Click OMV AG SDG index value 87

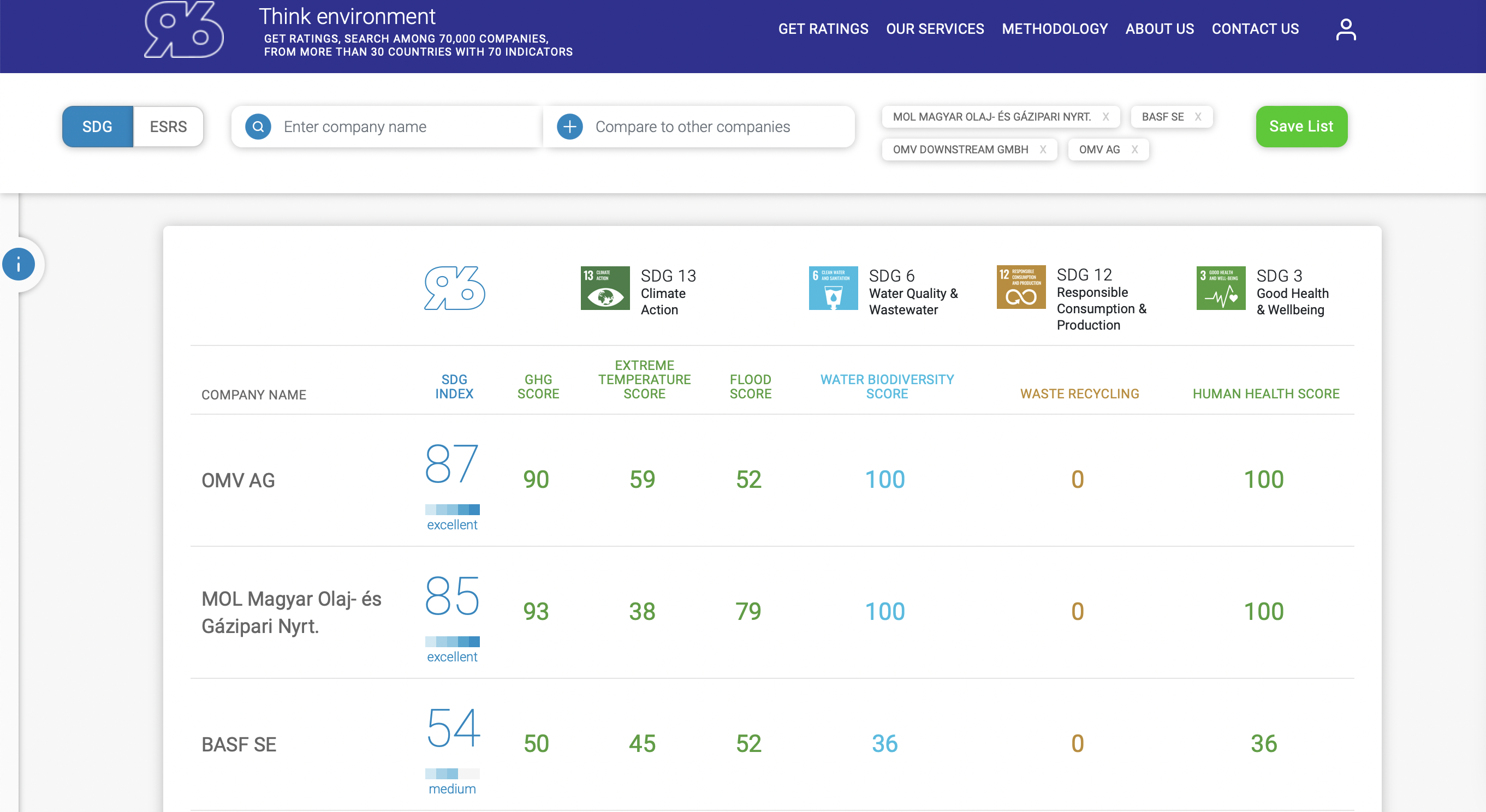[x=451, y=464]
